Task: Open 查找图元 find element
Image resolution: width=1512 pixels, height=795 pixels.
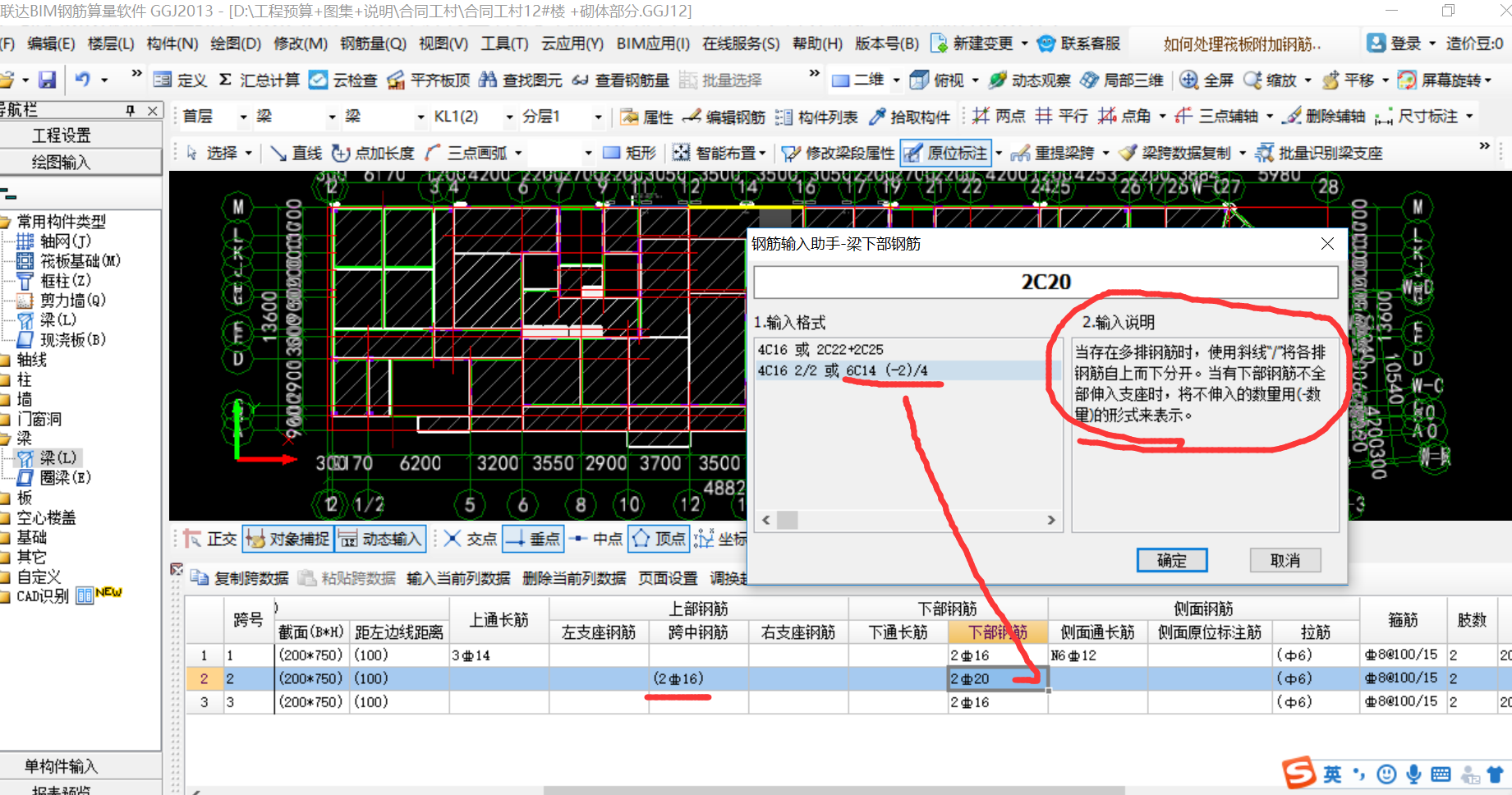Action: click(x=521, y=80)
